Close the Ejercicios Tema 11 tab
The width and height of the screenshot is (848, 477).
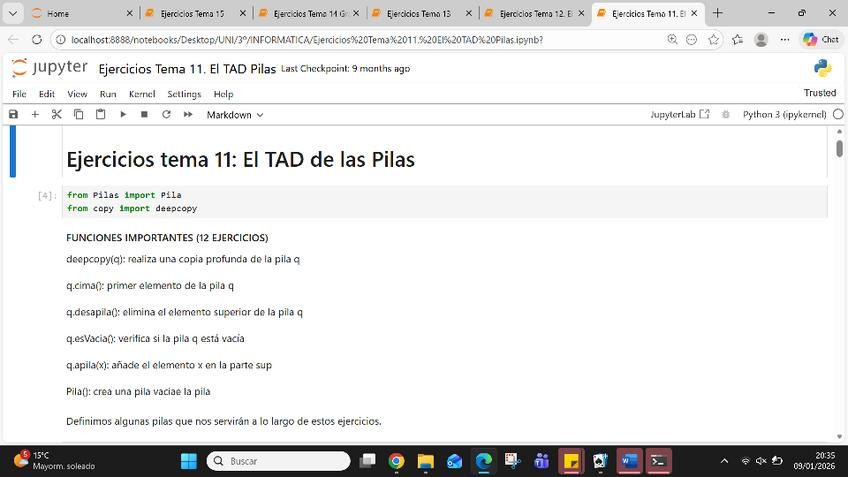coord(694,14)
